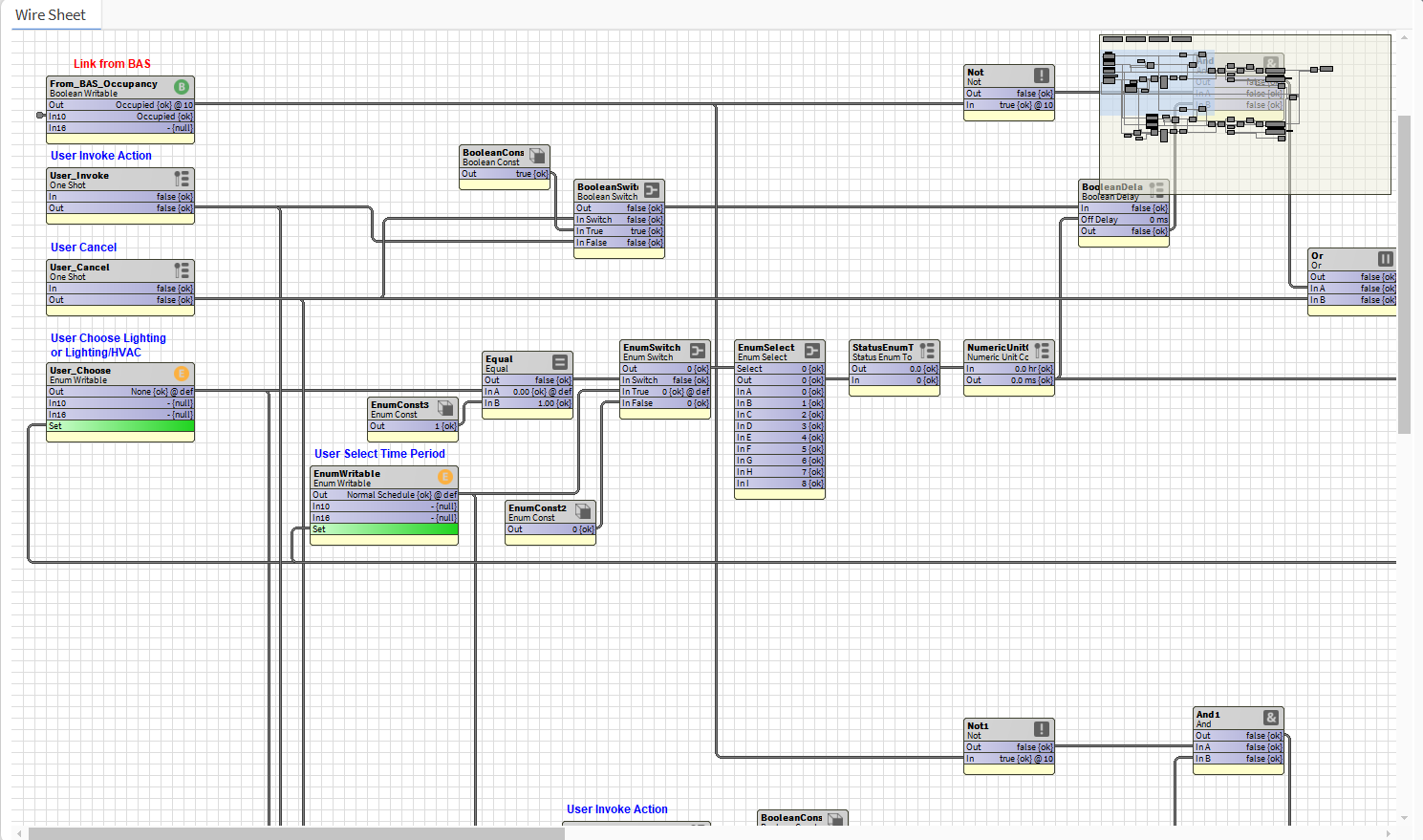Select the lower 'User Invoke Action' label
Viewport: 1423px width, 840px height.
tap(617, 809)
